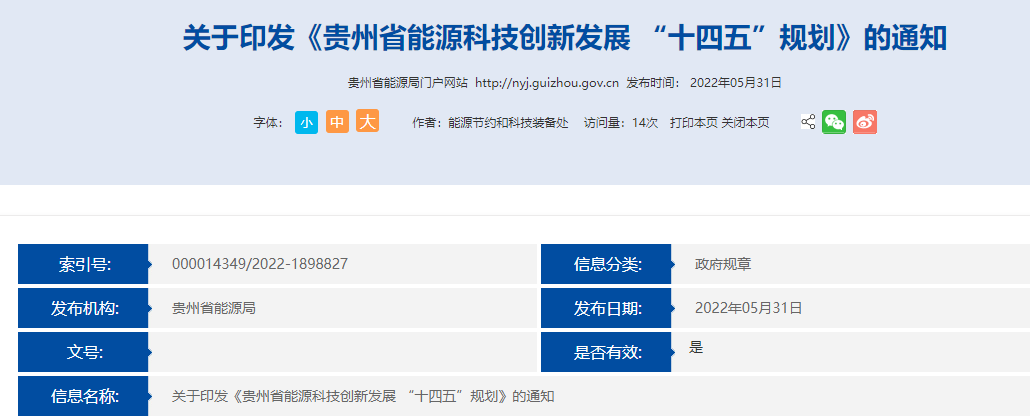Click the share icon beside WeChat
This screenshot has width=1030, height=417.
[808, 122]
